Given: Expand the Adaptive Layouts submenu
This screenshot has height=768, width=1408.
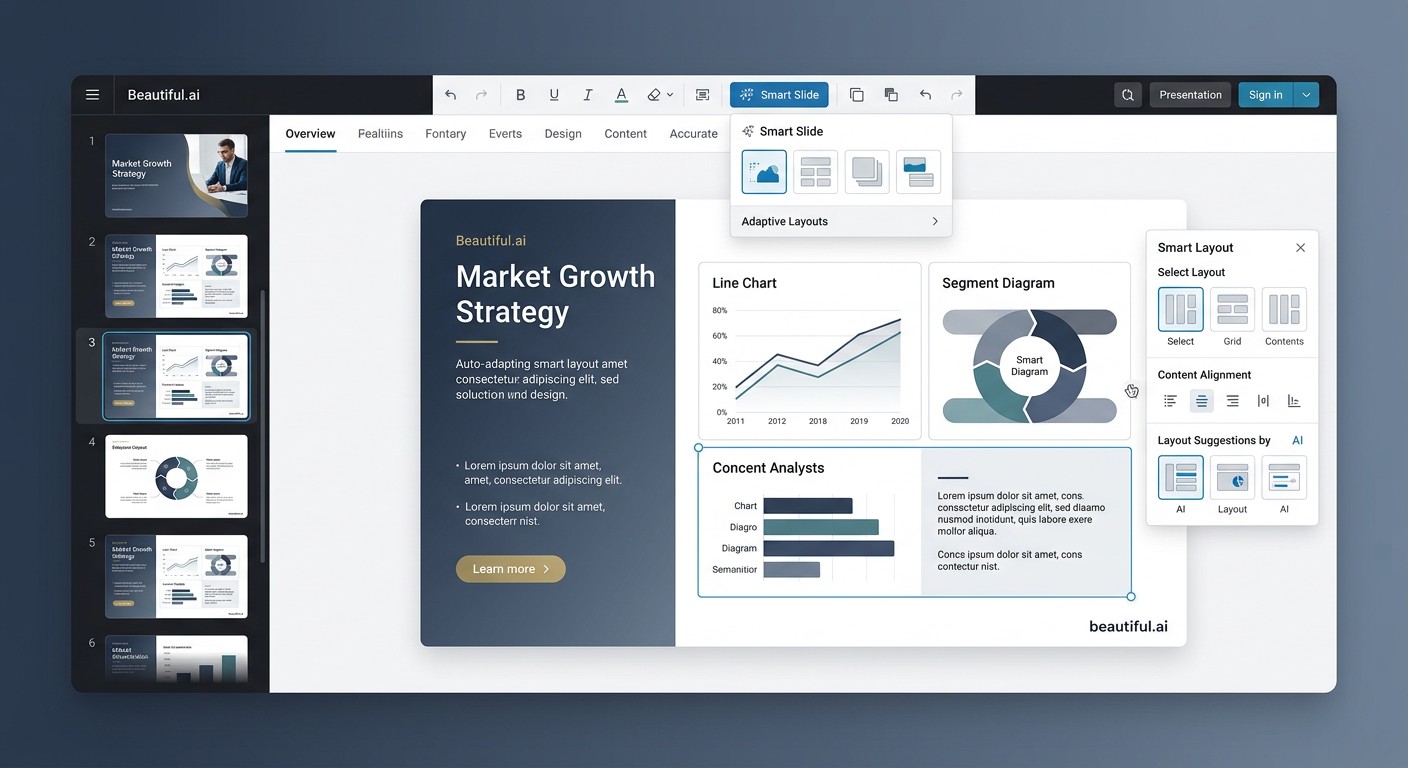Looking at the screenshot, I should [x=841, y=221].
